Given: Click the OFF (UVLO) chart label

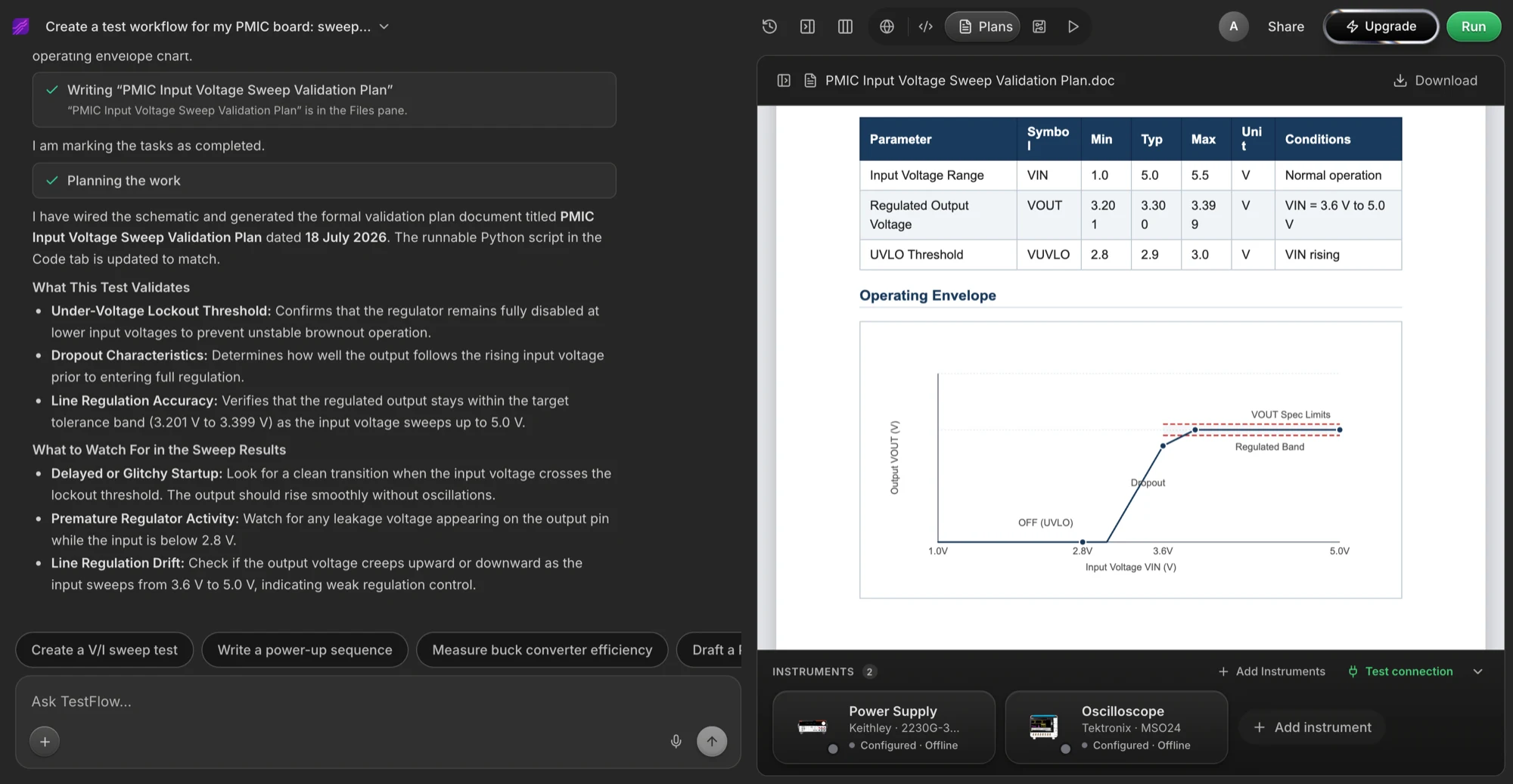Looking at the screenshot, I should coord(1045,522).
